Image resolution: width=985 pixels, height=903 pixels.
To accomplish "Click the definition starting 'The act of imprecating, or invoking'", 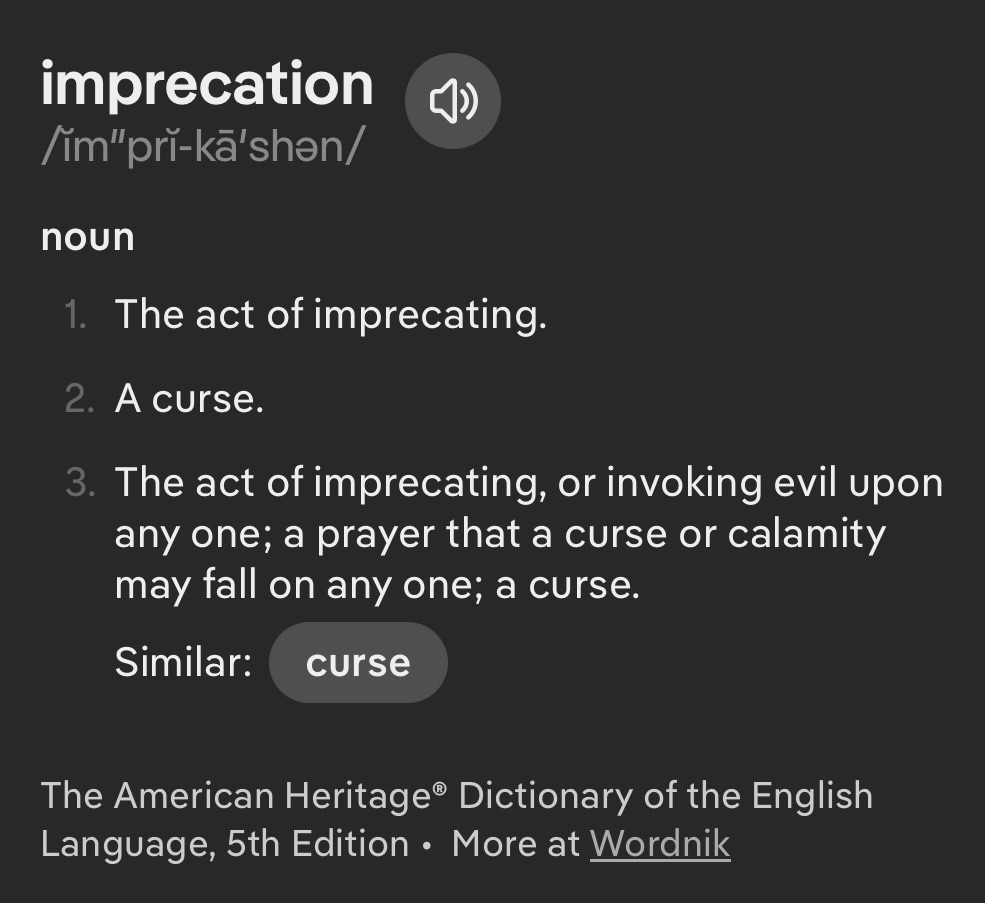I will [528, 483].
